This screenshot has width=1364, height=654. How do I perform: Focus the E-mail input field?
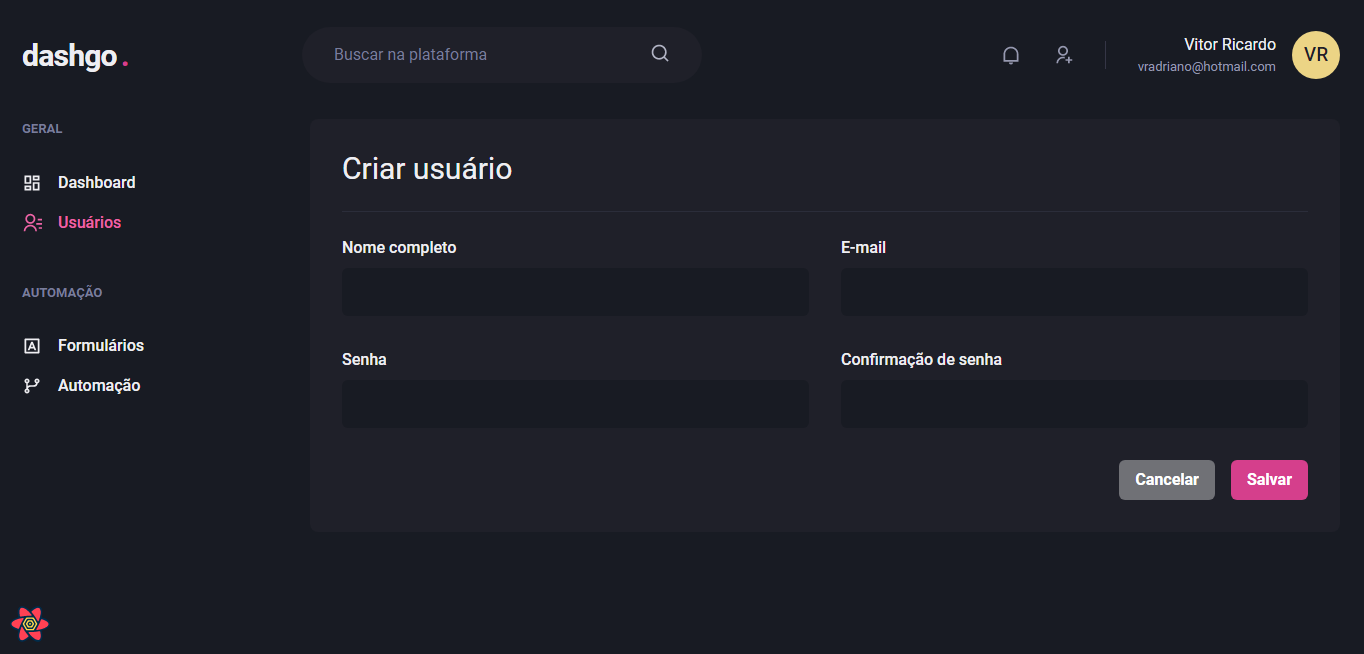click(x=1073, y=291)
